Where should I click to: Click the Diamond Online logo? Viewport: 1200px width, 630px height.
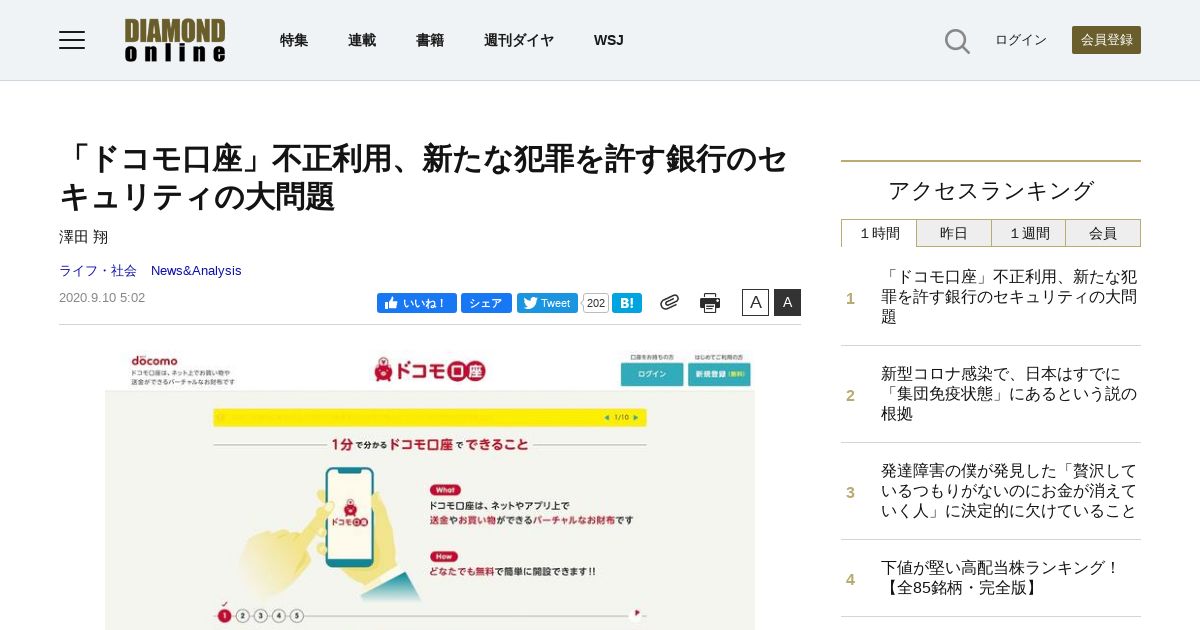pyautogui.click(x=175, y=40)
